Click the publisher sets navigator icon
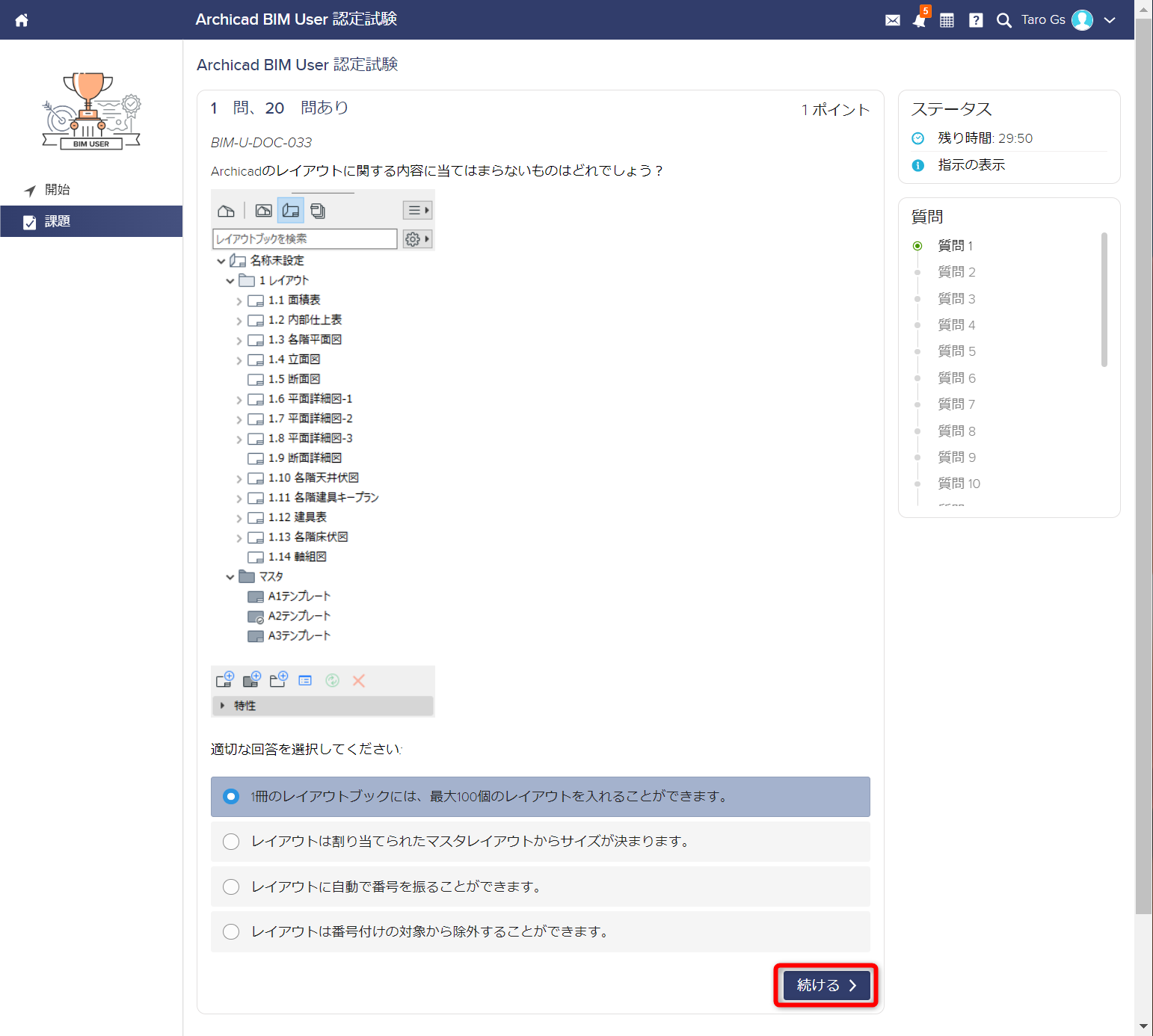Image resolution: width=1153 pixels, height=1036 pixels. 318,211
